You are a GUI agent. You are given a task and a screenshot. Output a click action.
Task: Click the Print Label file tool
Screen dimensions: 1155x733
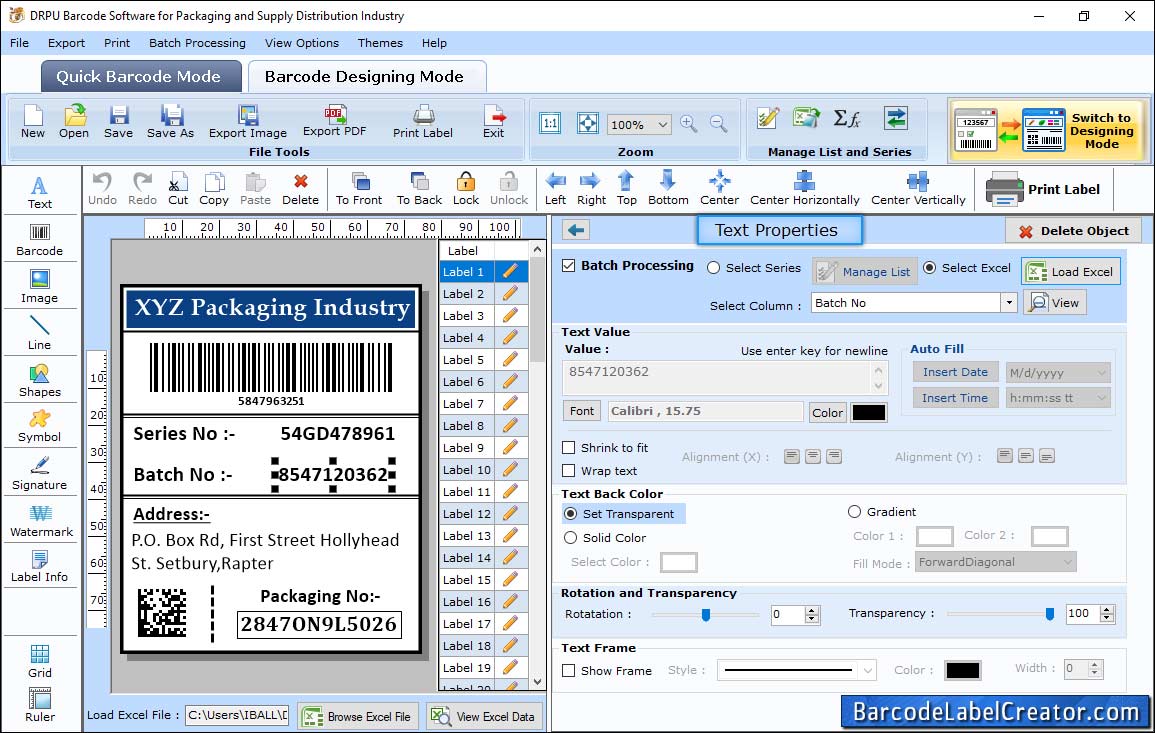[x=423, y=122]
